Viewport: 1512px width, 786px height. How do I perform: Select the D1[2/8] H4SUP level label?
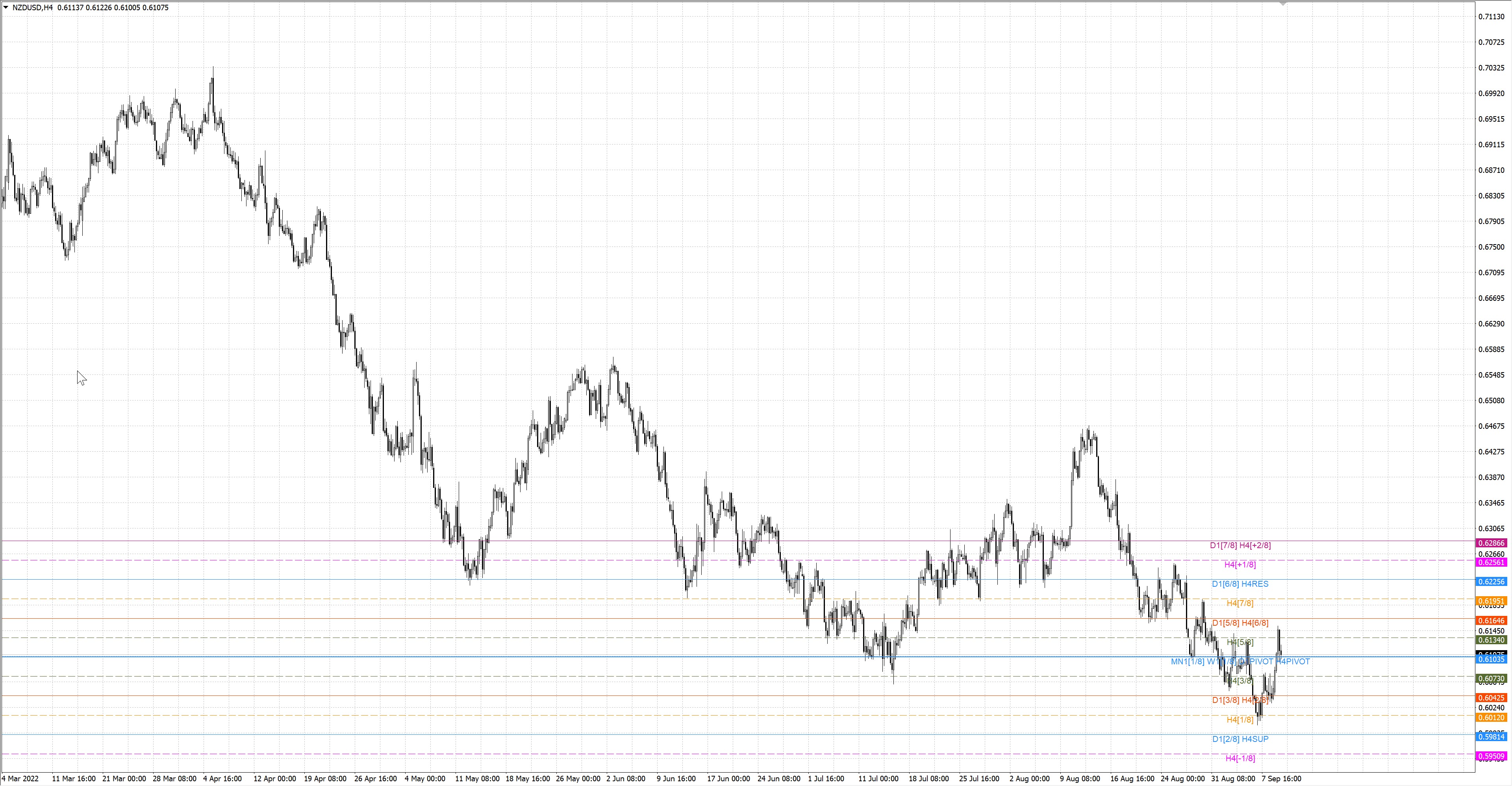pyautogui.click(x=1240, y=739)
